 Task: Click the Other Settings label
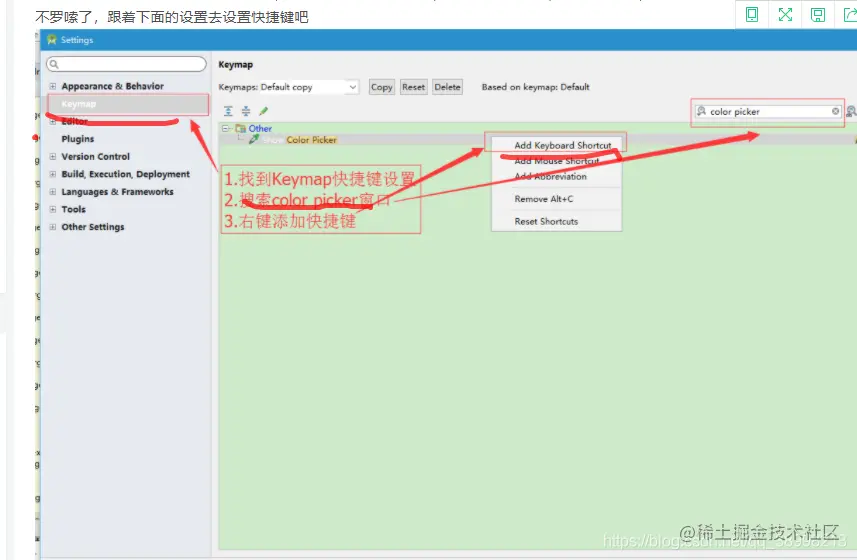pos(93,227)
